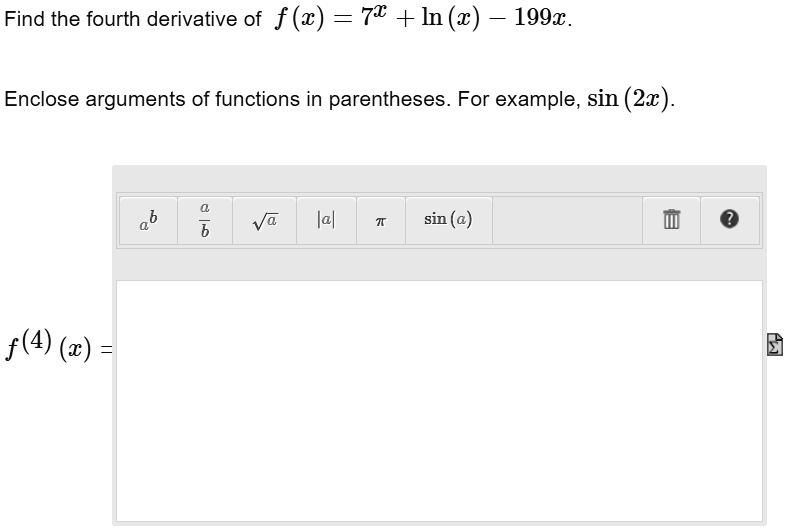Open the sin(a) functions button
787x530 pixels.
coord(449,220)
